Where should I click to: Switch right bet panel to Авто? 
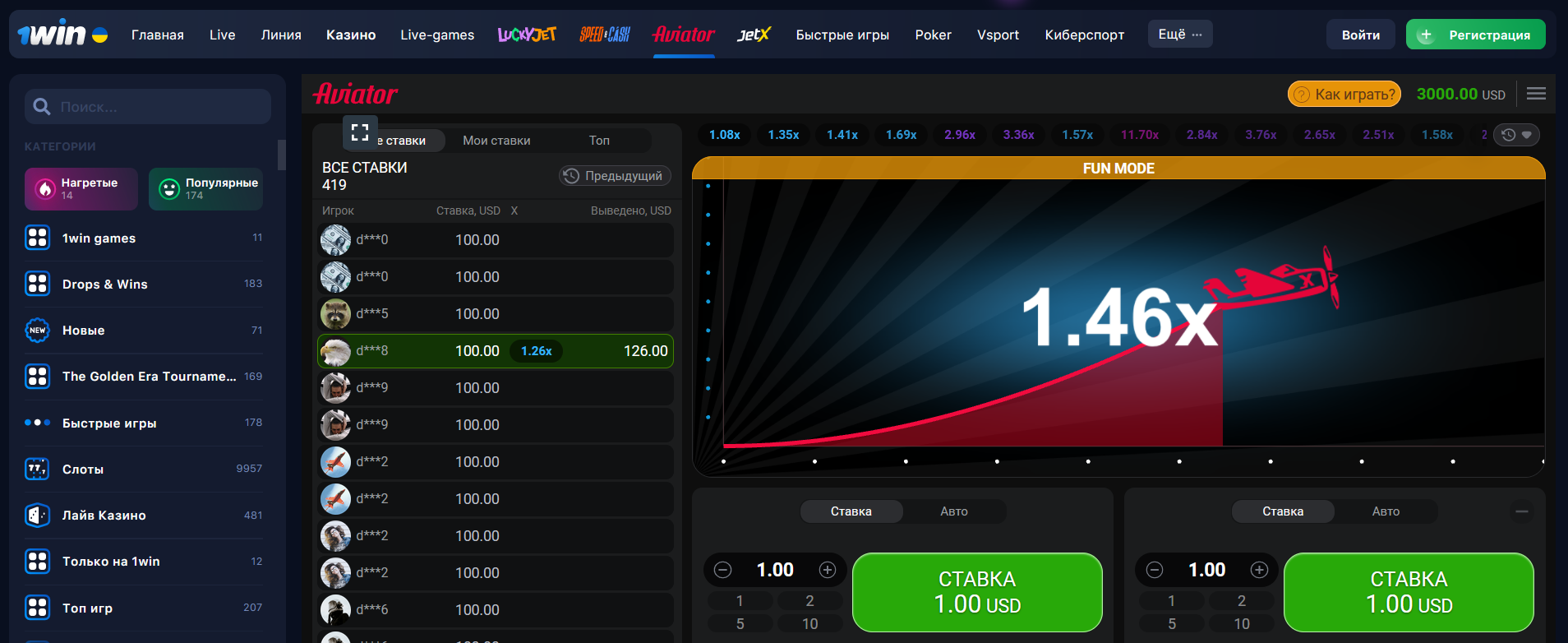tap(1386, 511)
